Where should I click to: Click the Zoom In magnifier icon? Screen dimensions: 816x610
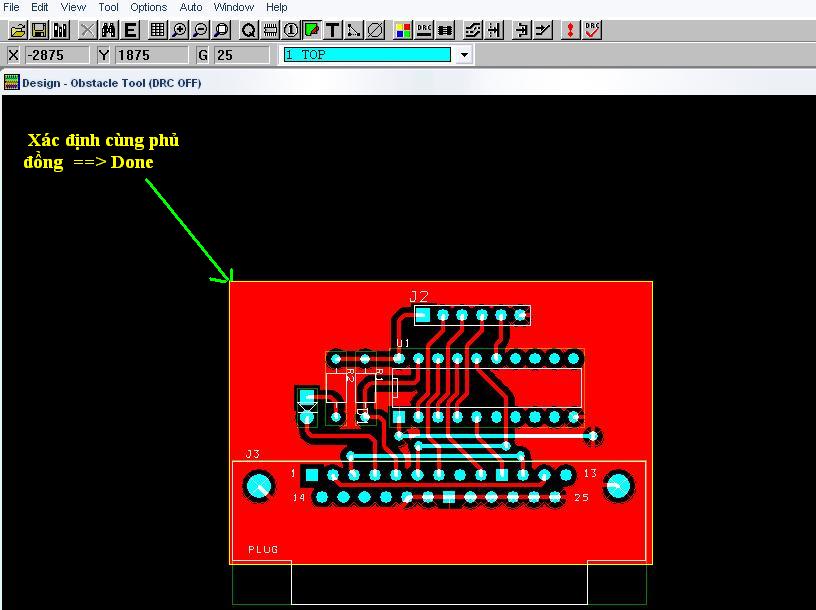179,31
